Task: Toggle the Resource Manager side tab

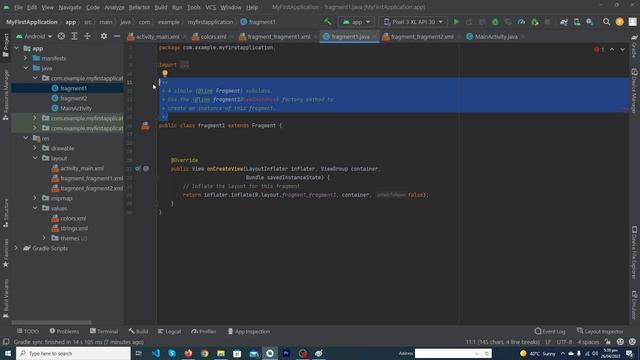Action: pos(6,95)
